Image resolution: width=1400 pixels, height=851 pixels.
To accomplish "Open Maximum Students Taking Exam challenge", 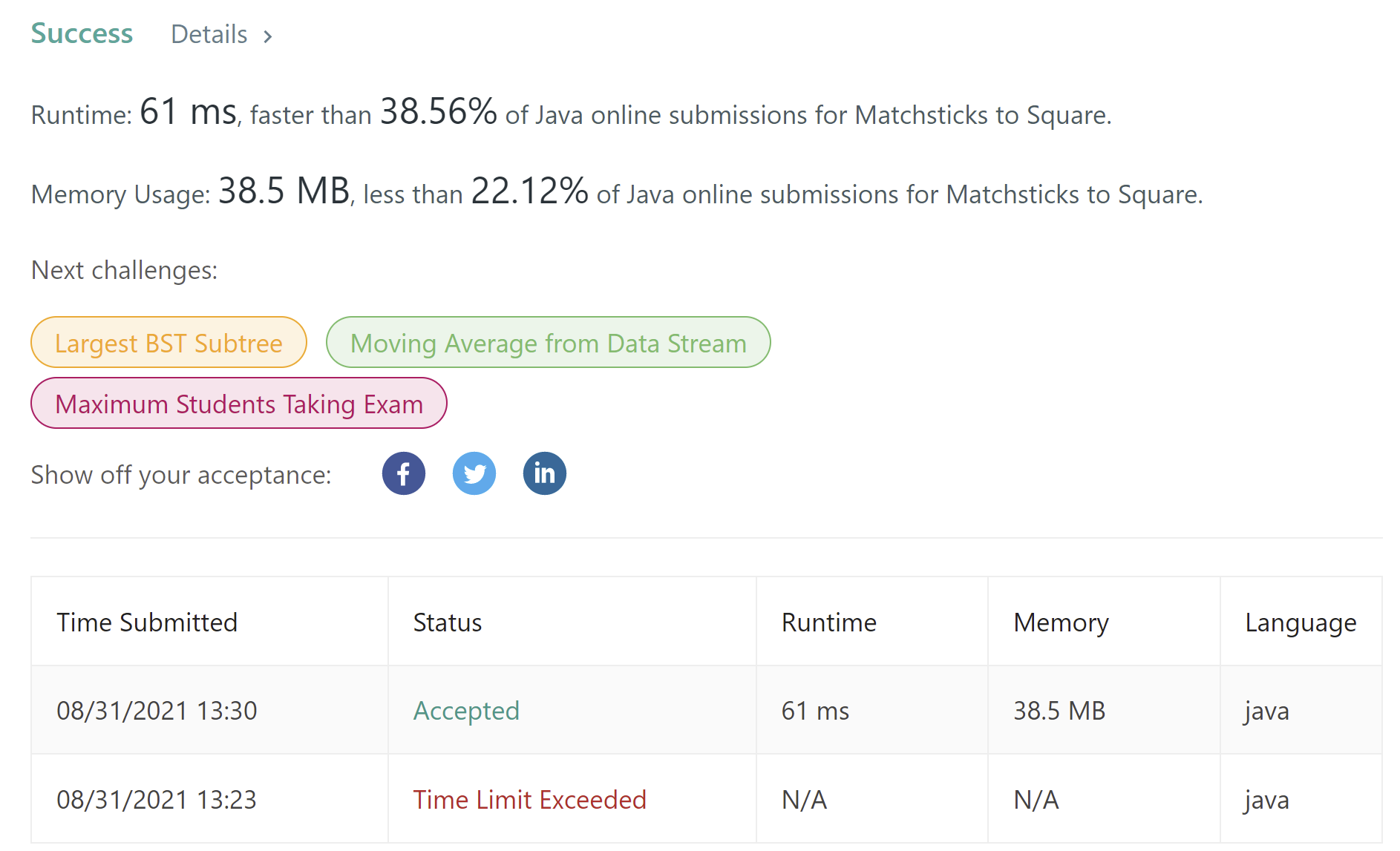I will [239, 404].
